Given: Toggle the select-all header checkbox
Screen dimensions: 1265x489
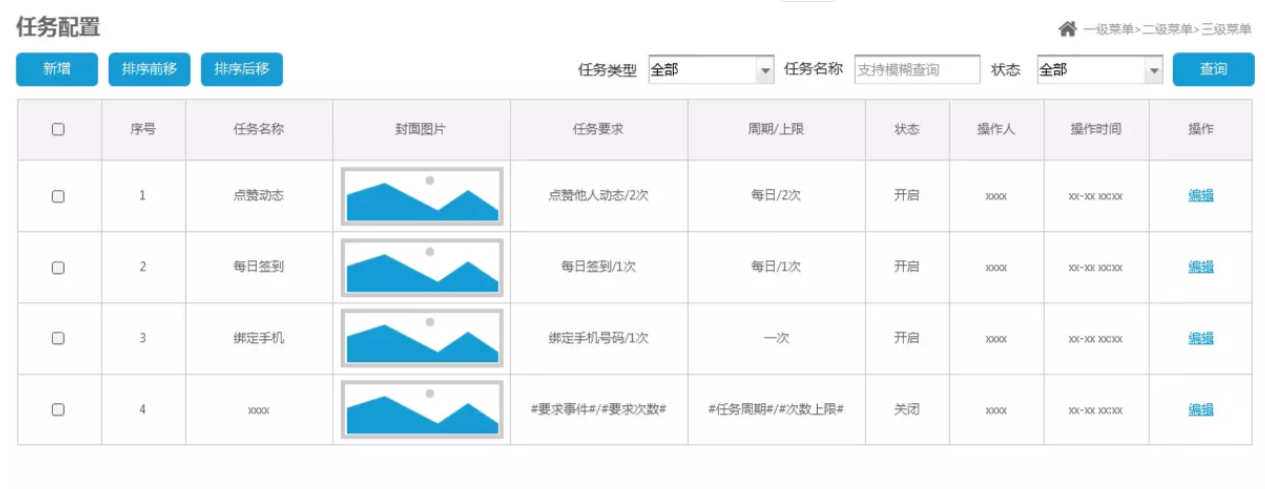Looking at the screenshot, I should point(58,129).
